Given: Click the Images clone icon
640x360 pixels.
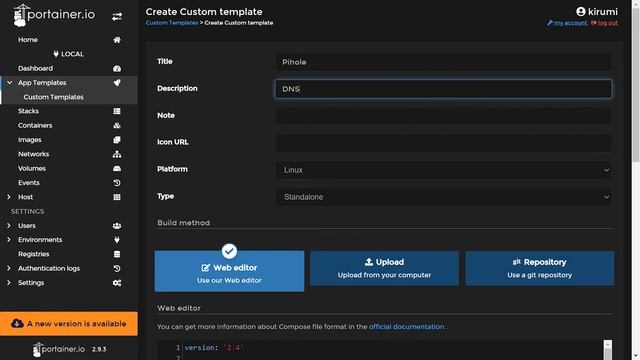Looking at the screenshot, I should pos(117,140).
